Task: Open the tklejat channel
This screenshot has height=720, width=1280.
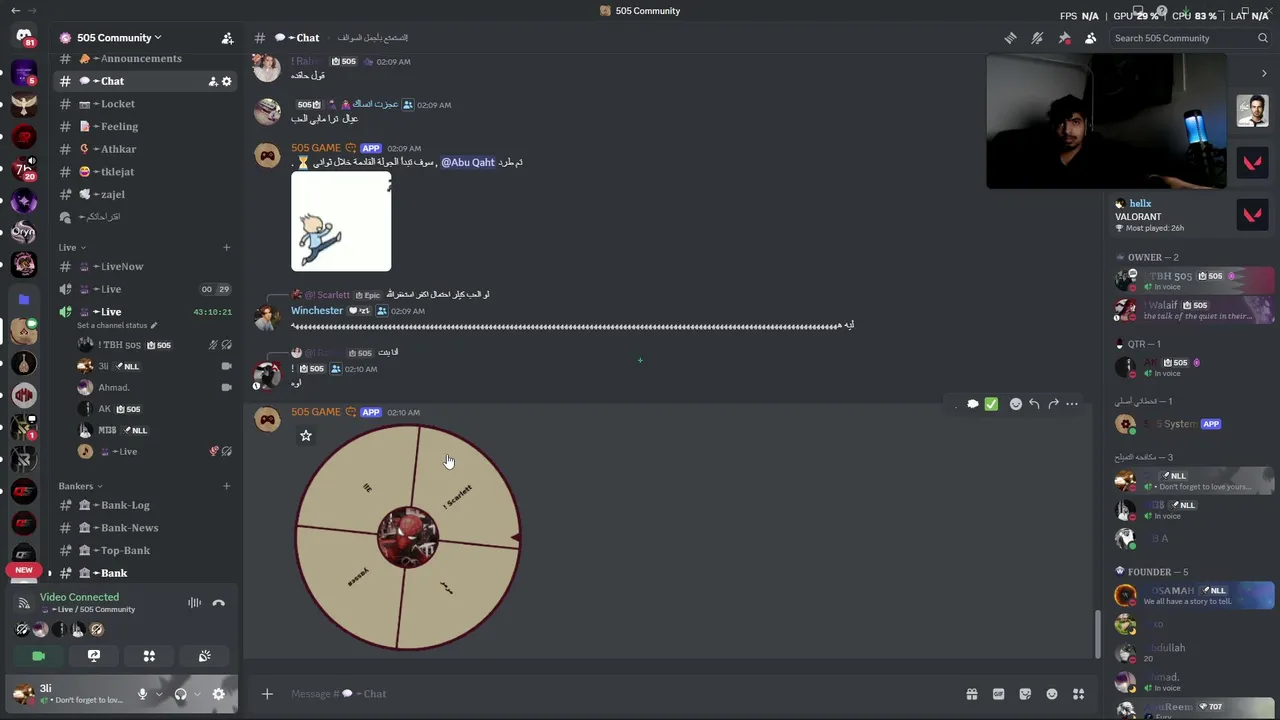Action: tap(145, 172)
